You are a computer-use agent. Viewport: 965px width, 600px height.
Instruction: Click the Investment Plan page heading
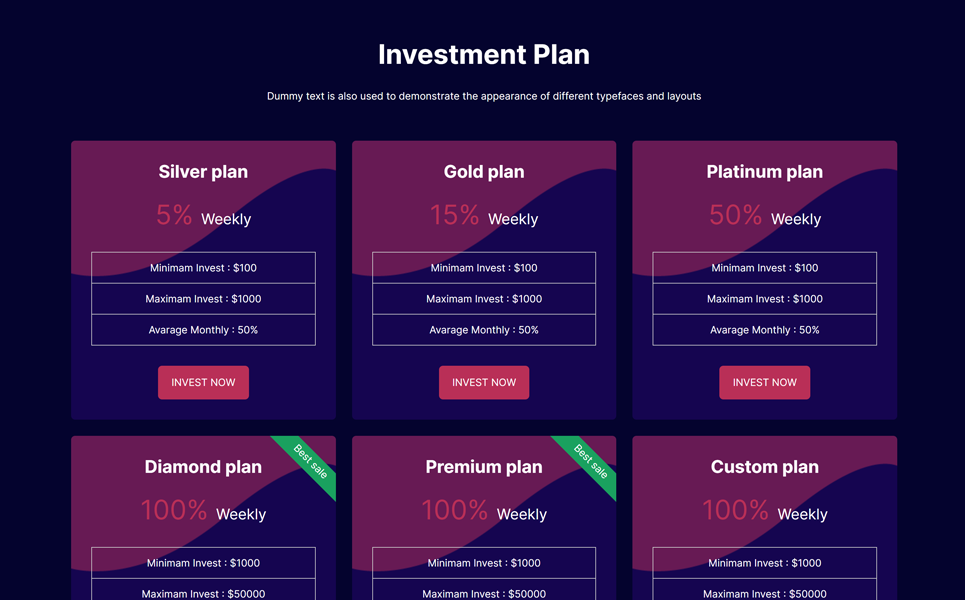484,55
